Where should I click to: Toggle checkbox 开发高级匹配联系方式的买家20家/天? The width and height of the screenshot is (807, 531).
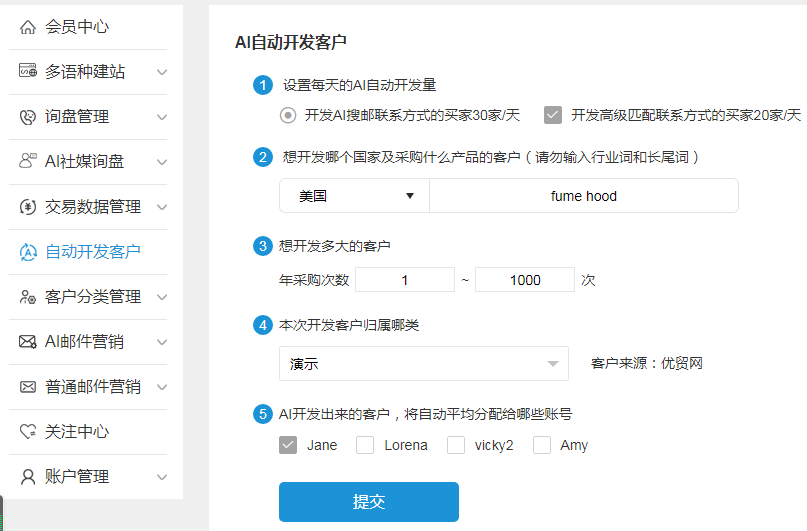[x=553, y=115]
